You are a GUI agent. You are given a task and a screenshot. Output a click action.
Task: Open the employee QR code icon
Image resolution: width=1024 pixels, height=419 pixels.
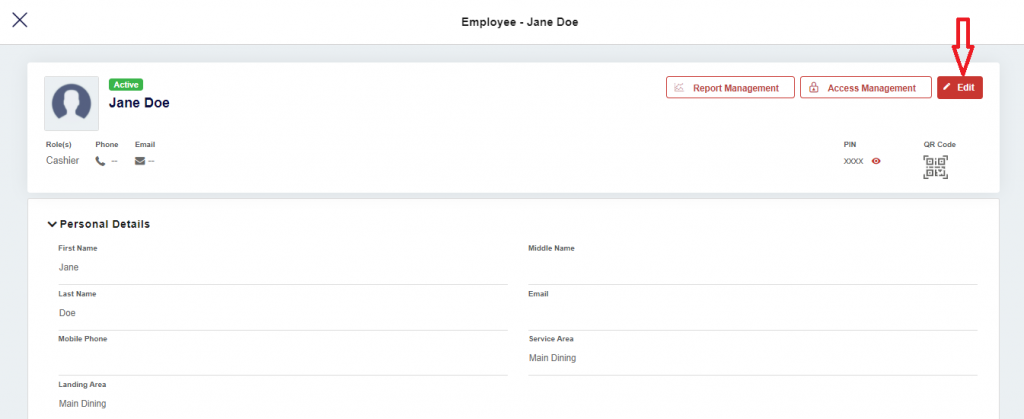935,167
